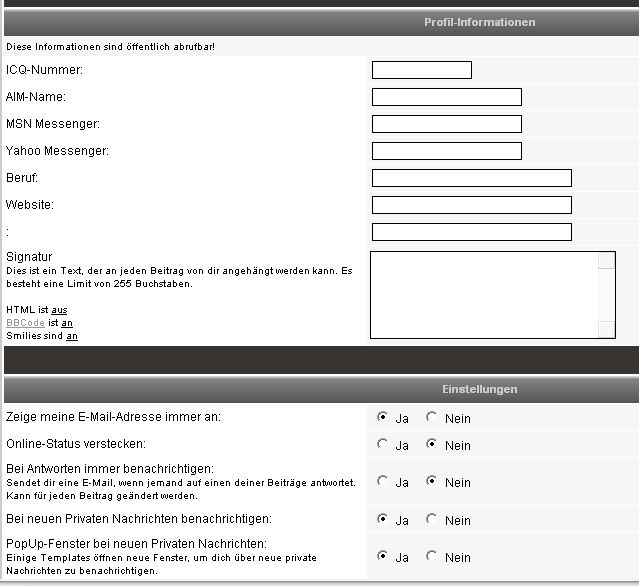The width and height of the screenshot is (639, 586).
Task: Enable Ja for reply notifications
Action: pos(383,481)
